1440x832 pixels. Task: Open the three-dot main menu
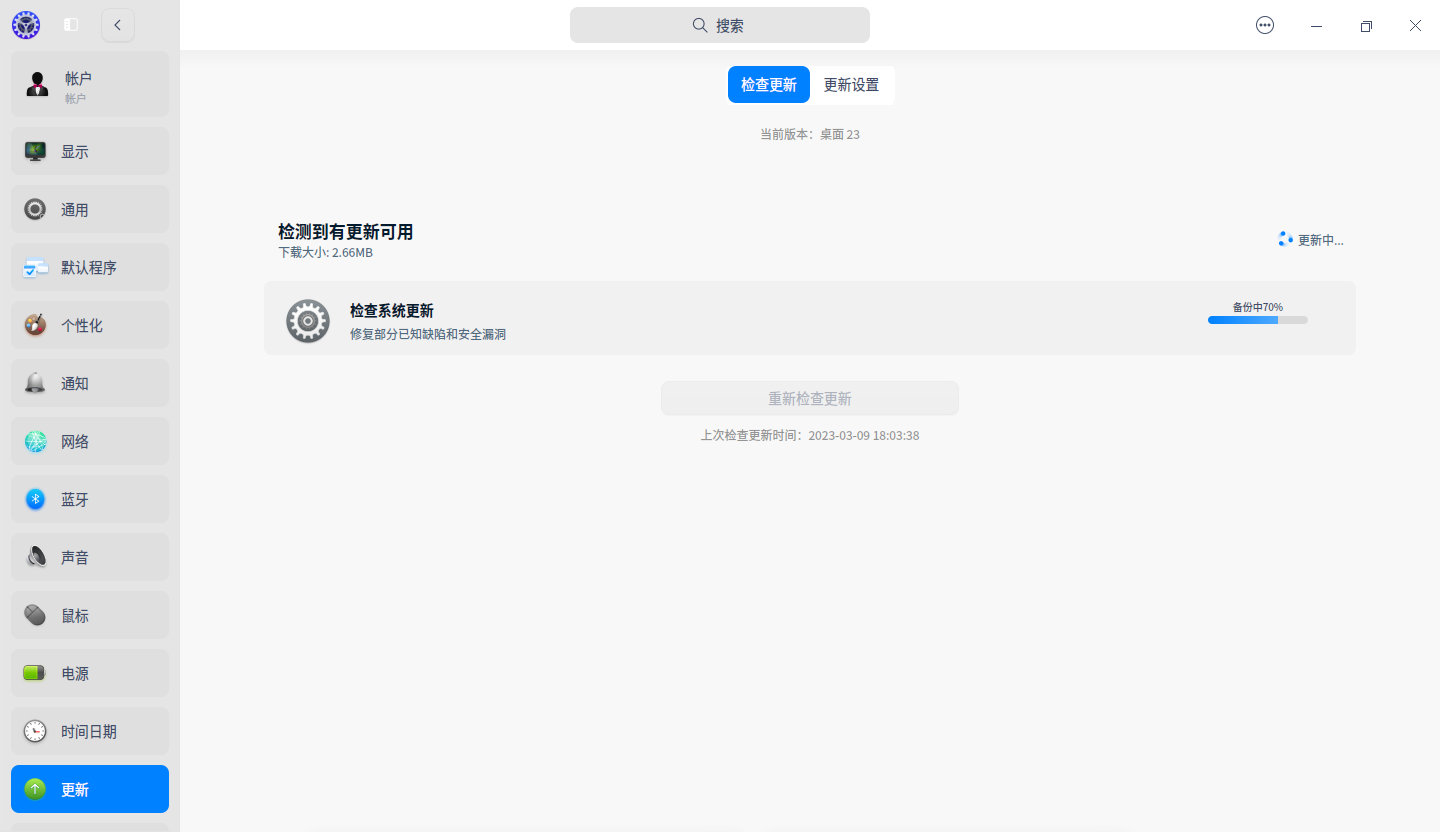[1265, 25]
